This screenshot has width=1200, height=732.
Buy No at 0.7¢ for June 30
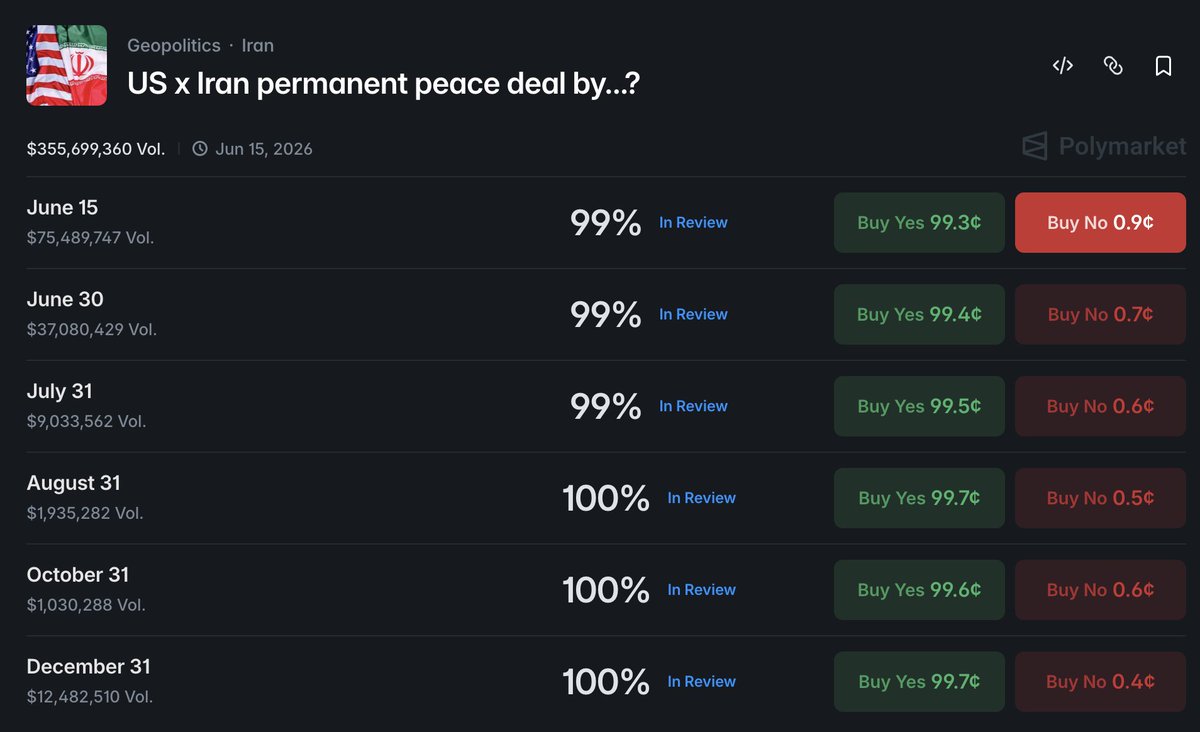(x=1100, y=314)
